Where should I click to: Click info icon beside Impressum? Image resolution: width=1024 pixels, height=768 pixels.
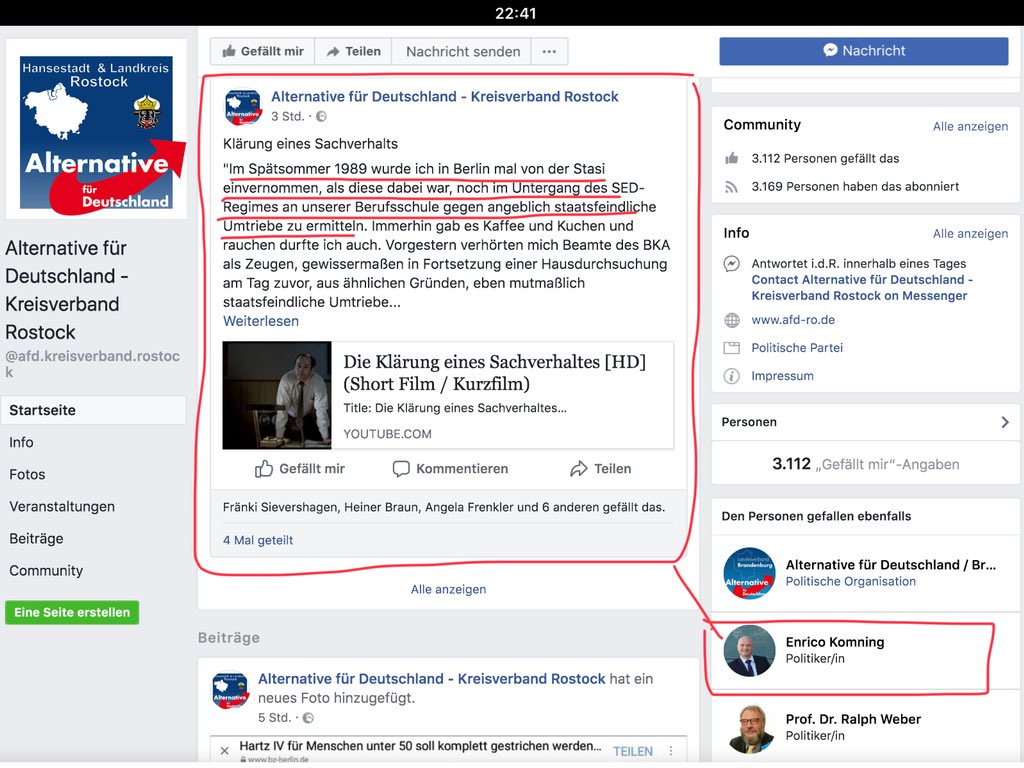[731, 376]
